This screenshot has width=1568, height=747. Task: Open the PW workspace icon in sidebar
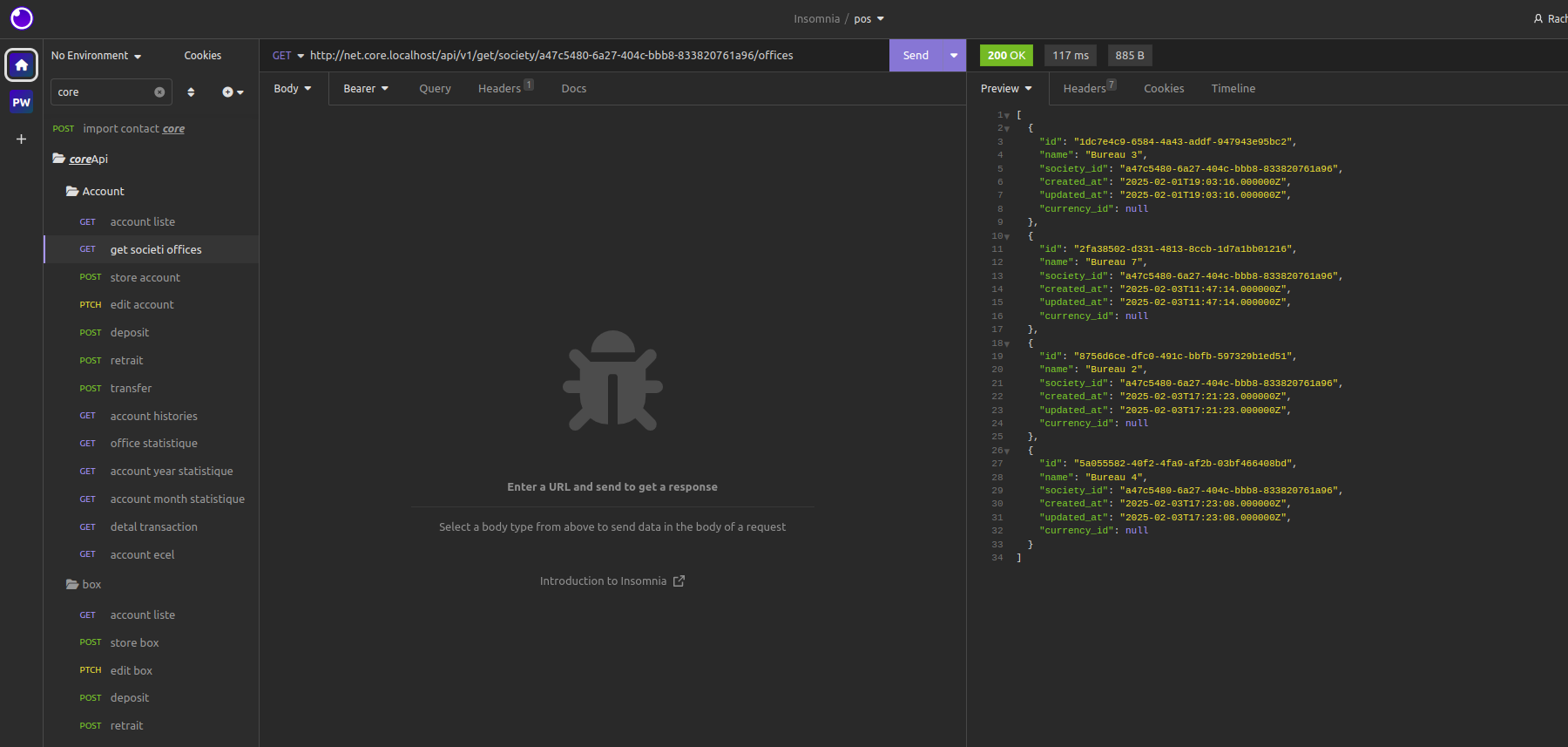22,102
